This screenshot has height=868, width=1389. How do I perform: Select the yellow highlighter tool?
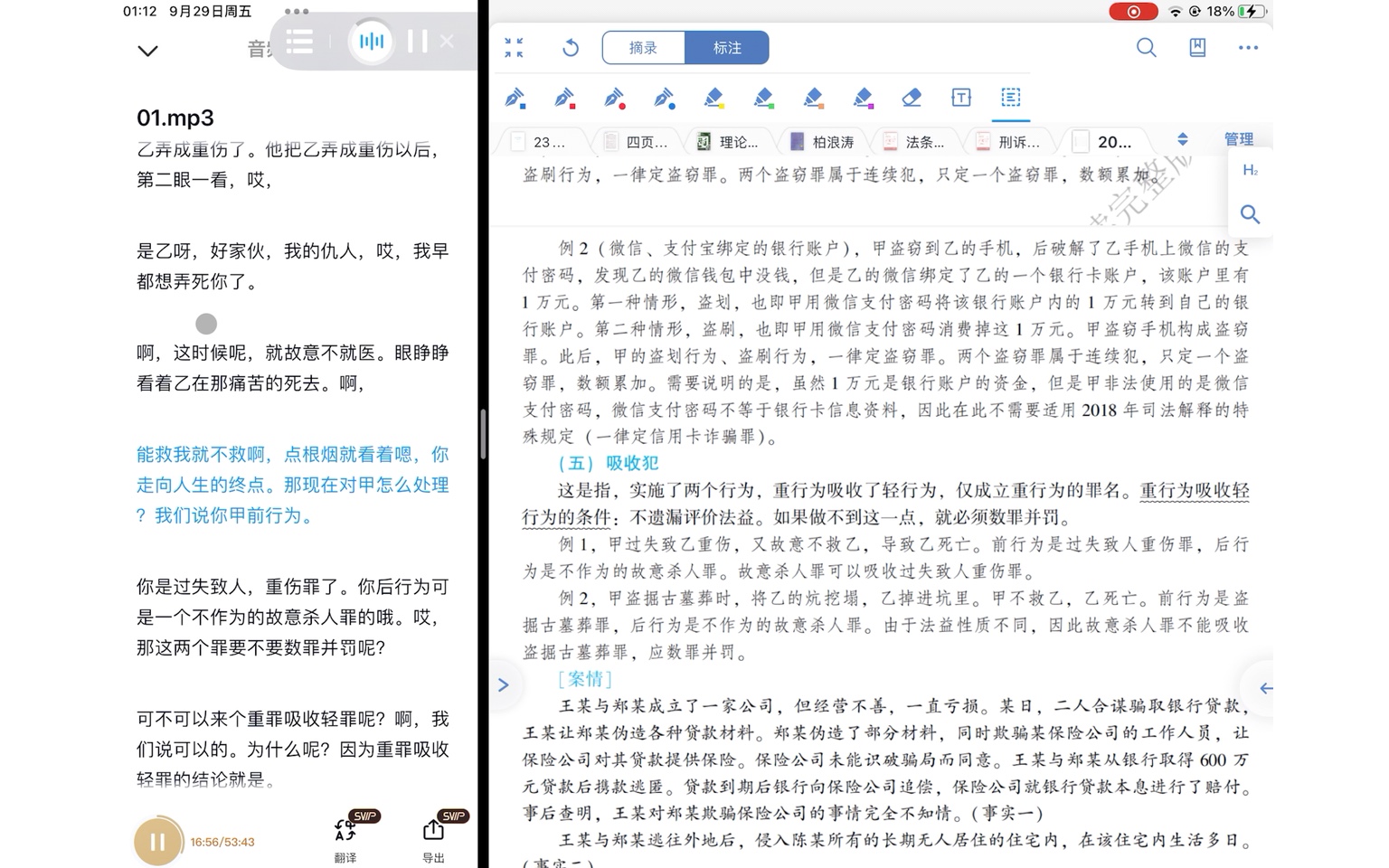click(714, 98)
